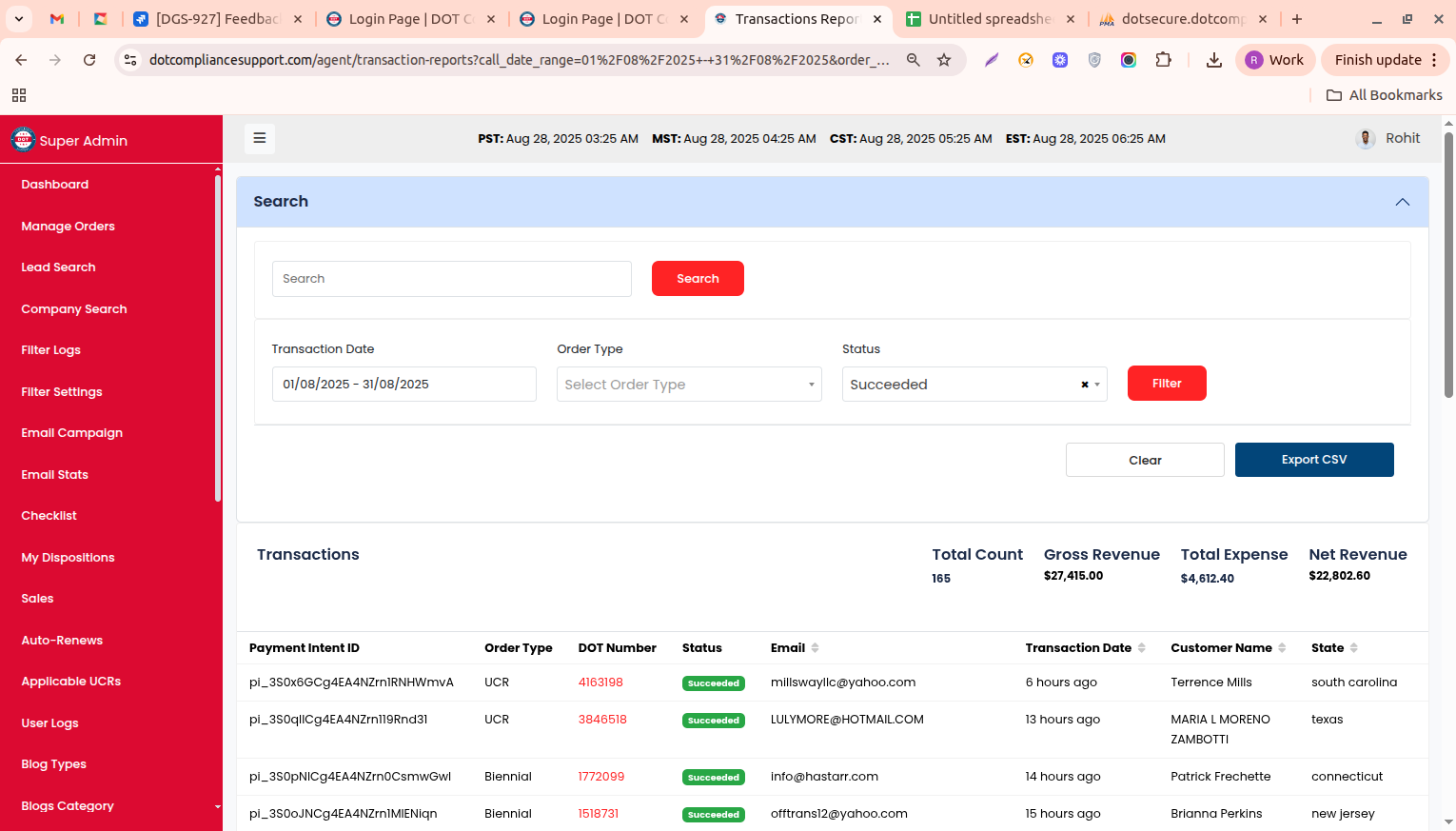The width and height of the screenshot is (1456, 831).
Task: Sort the table by Email column
Action: [x=815, y=648]
